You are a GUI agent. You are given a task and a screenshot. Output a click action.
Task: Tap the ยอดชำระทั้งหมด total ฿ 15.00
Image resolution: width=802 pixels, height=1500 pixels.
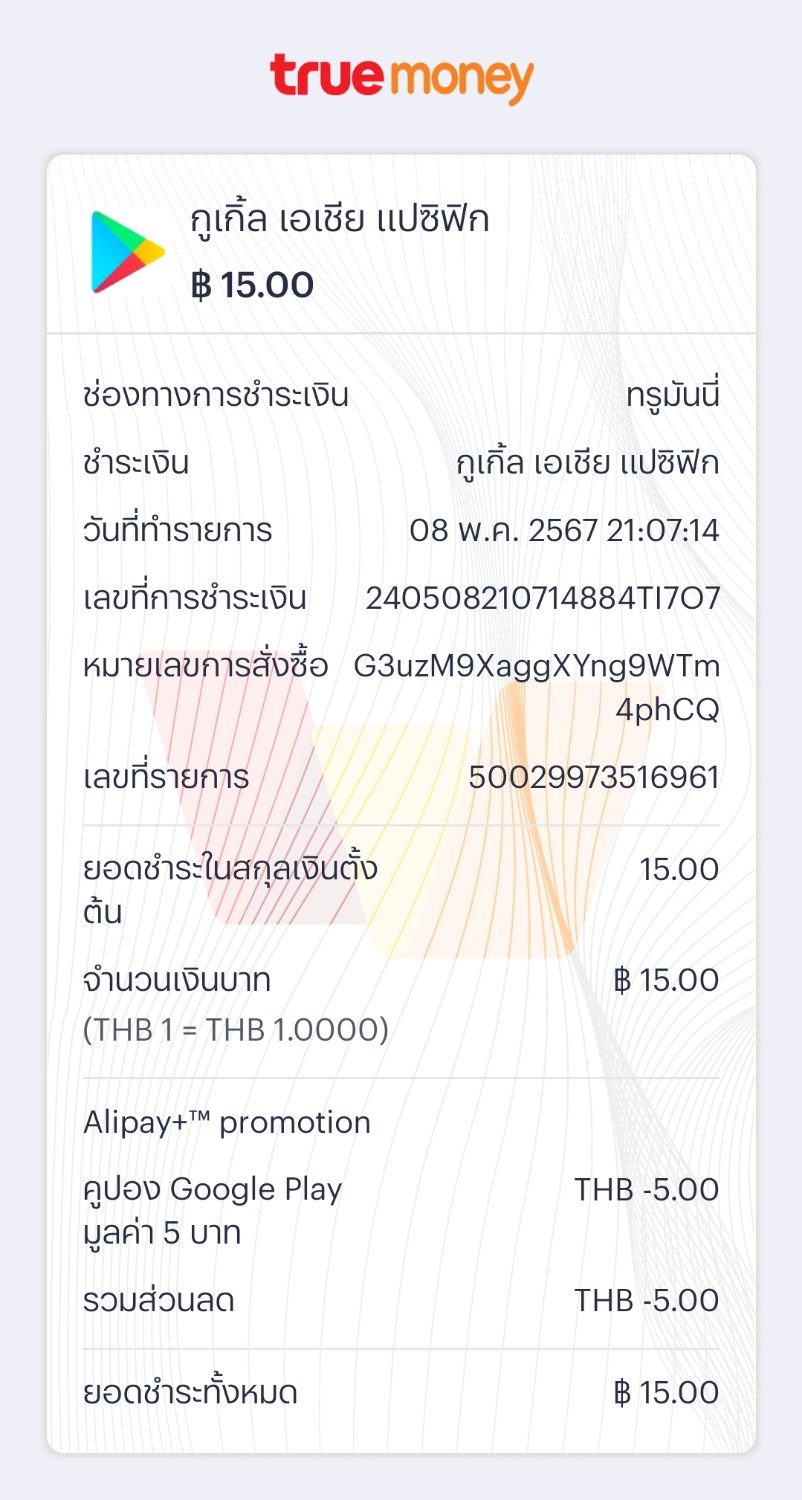[x=667, y=1393]
